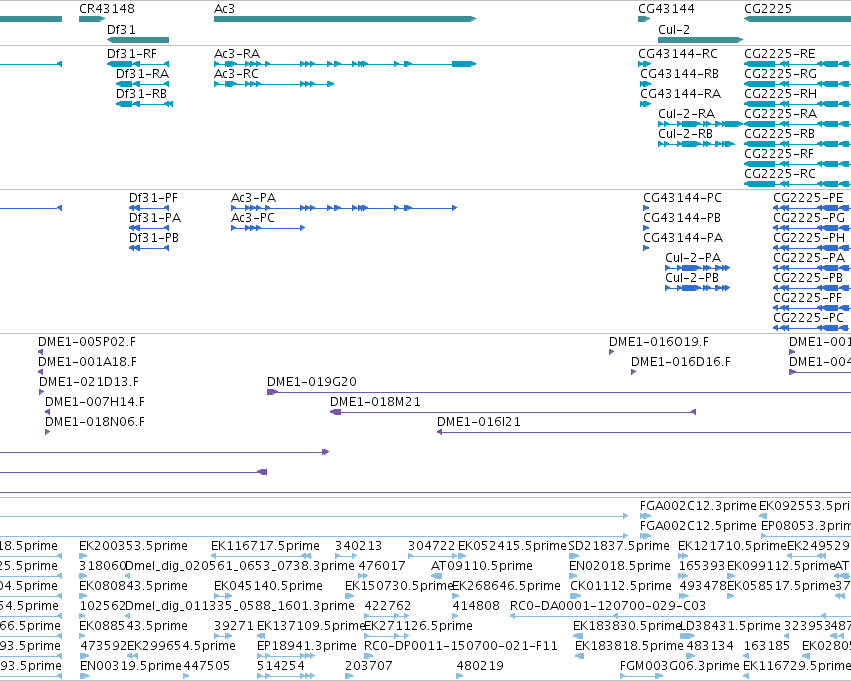
Task: Click the 340213 feature label
Action: click(x=358, y=546)
